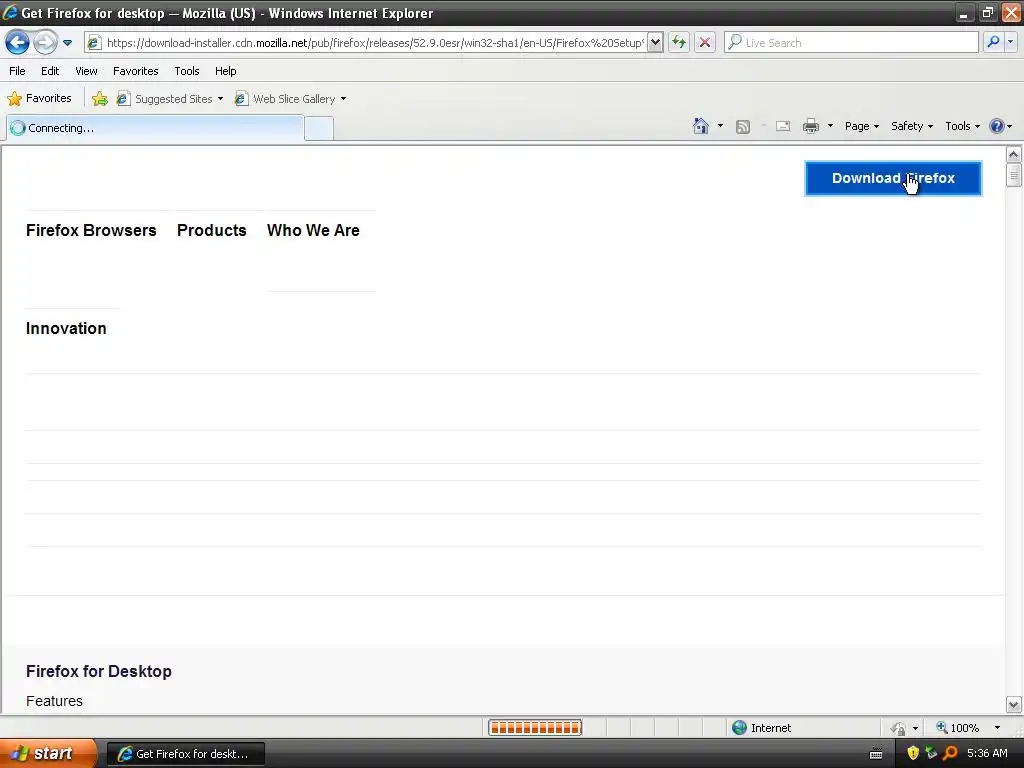Click the Stop loading X icon
The height and width of the screenshot is (768, 1024).
coord(705,43)
